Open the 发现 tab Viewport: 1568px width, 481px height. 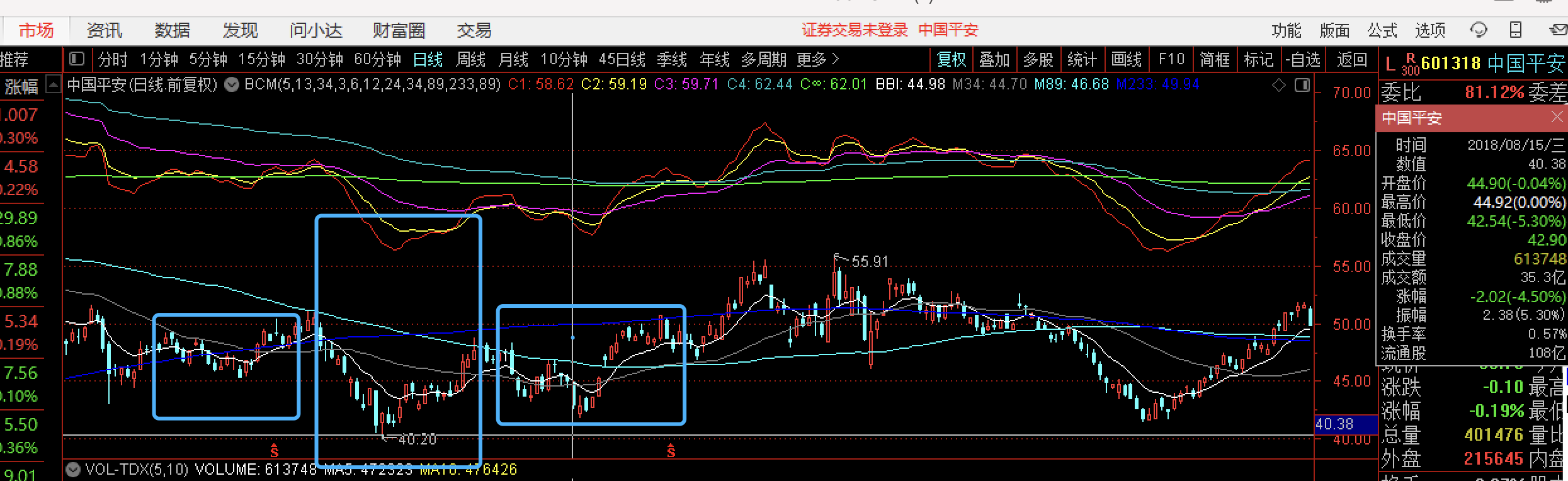[x=240, y=30]
